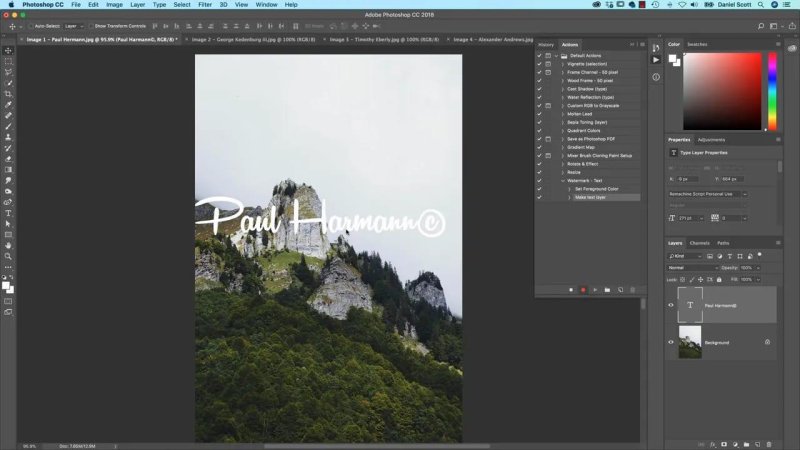
Task: Toggle checkmark for Vignette (selection) action
Action: point(539,64)
